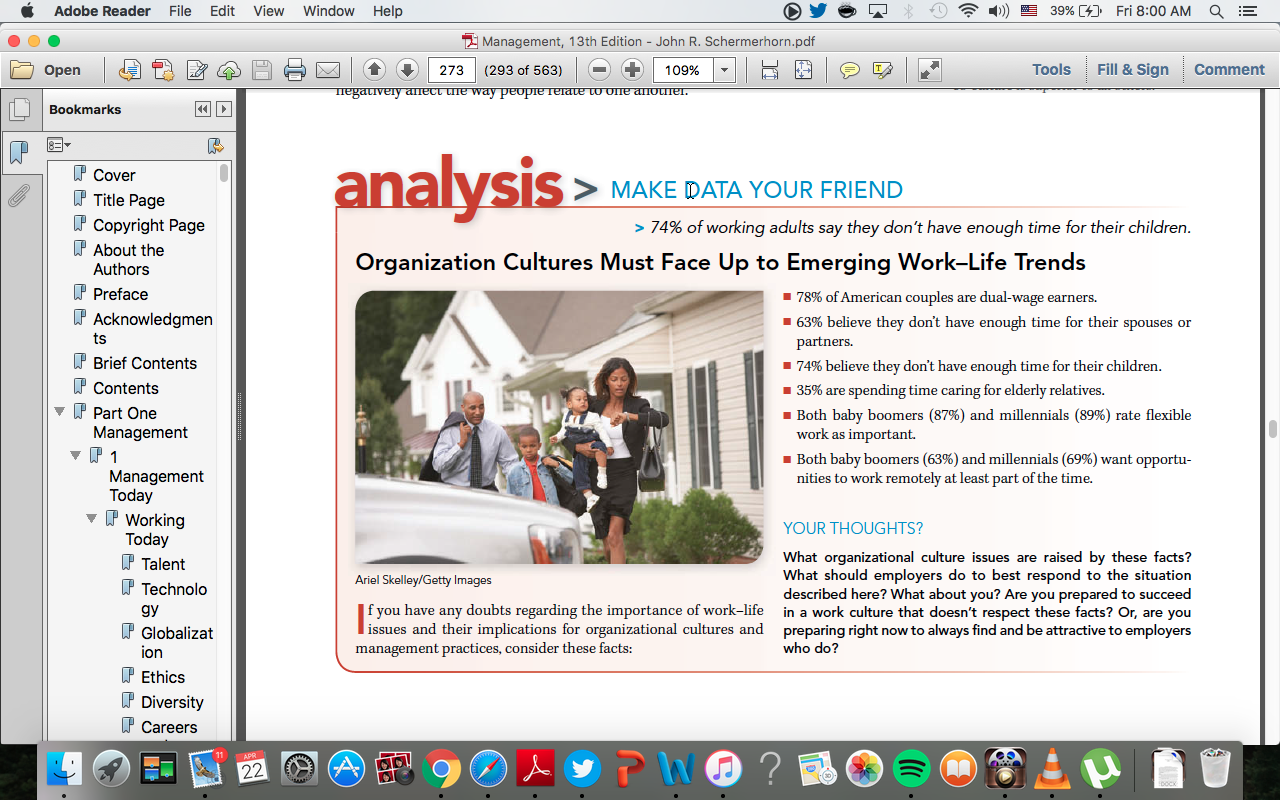Select the Talent bookmark
Viewport: 1280px width, 800px height.
163,564
